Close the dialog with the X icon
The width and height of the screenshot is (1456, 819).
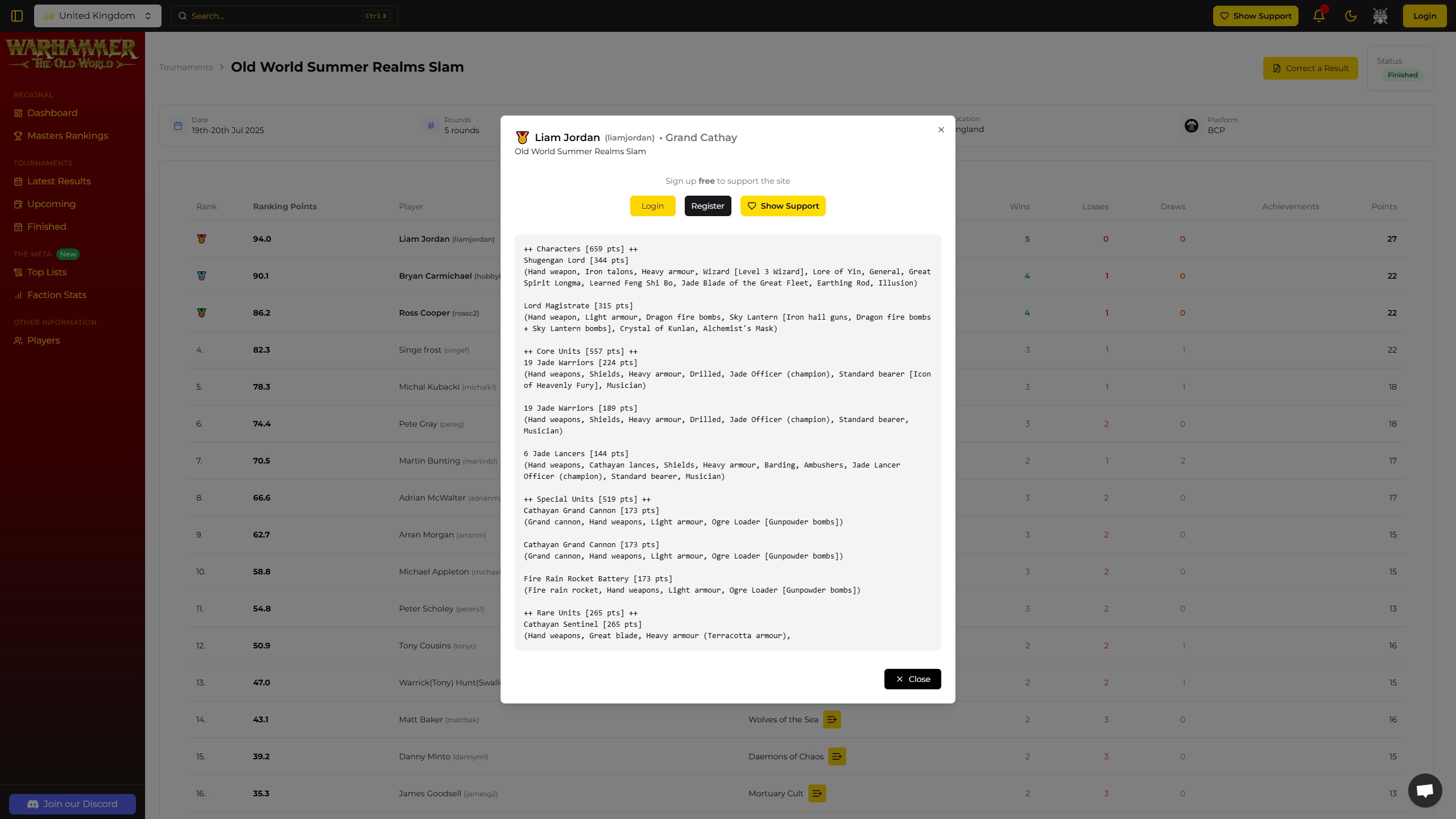pos(941,130)
